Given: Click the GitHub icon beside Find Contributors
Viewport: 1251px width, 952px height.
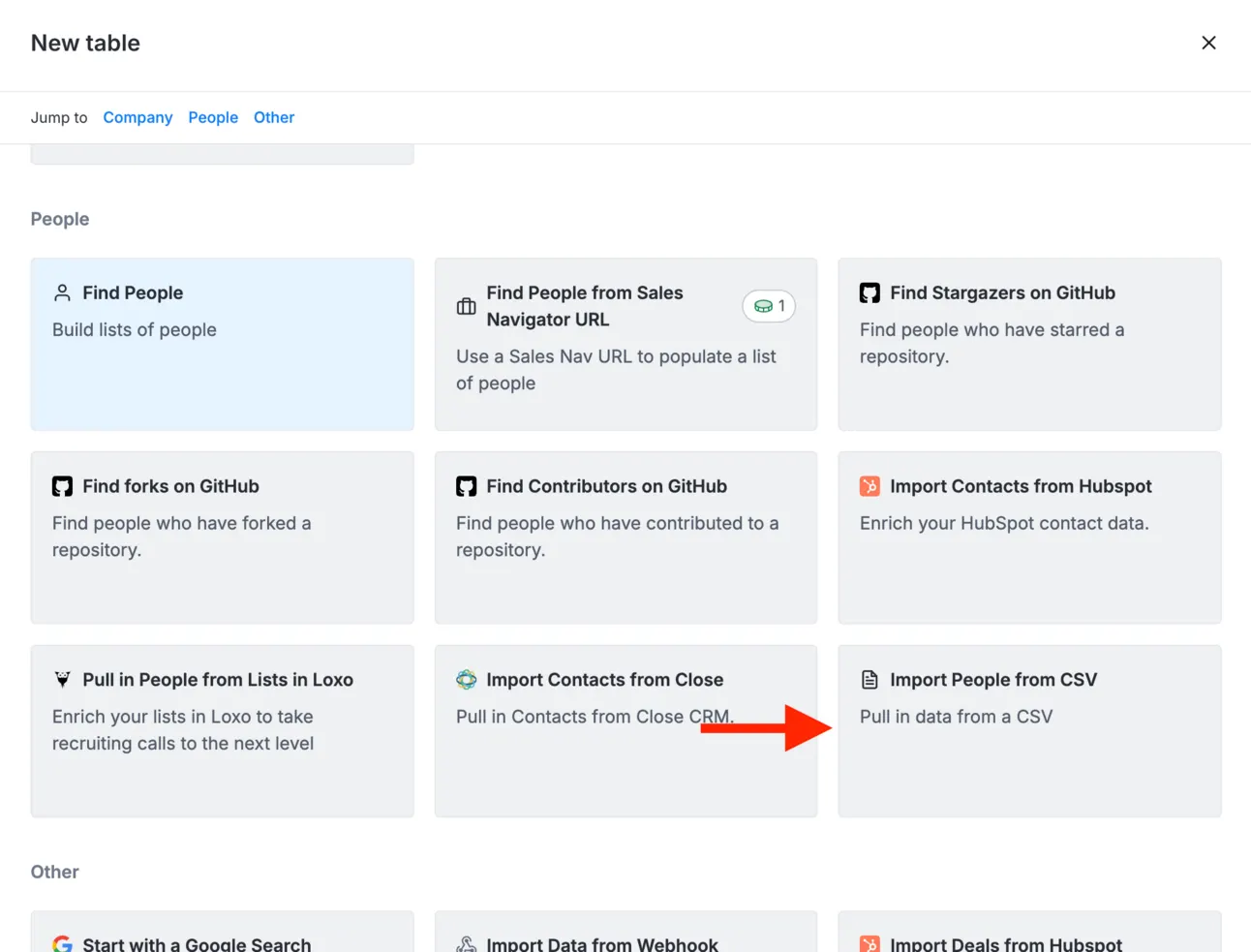Looking at the screenshot, I should 466,486.
